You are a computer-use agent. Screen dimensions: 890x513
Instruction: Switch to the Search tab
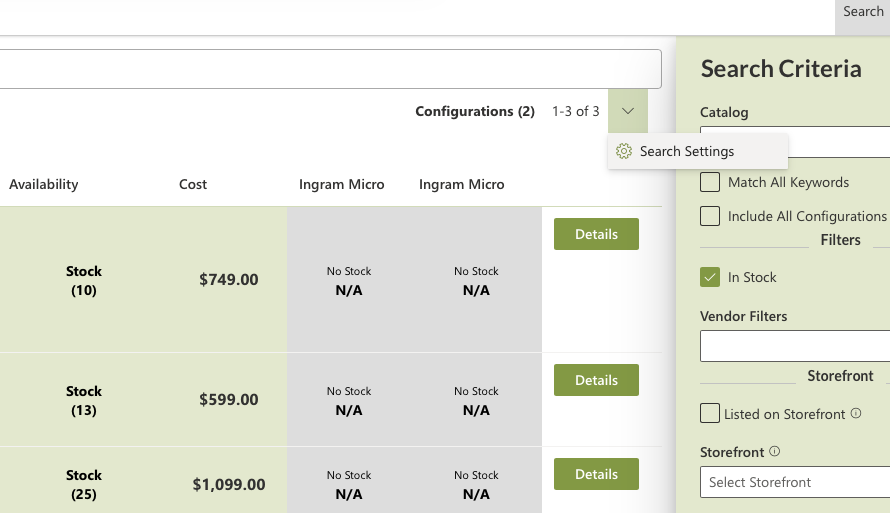[862, 12]
